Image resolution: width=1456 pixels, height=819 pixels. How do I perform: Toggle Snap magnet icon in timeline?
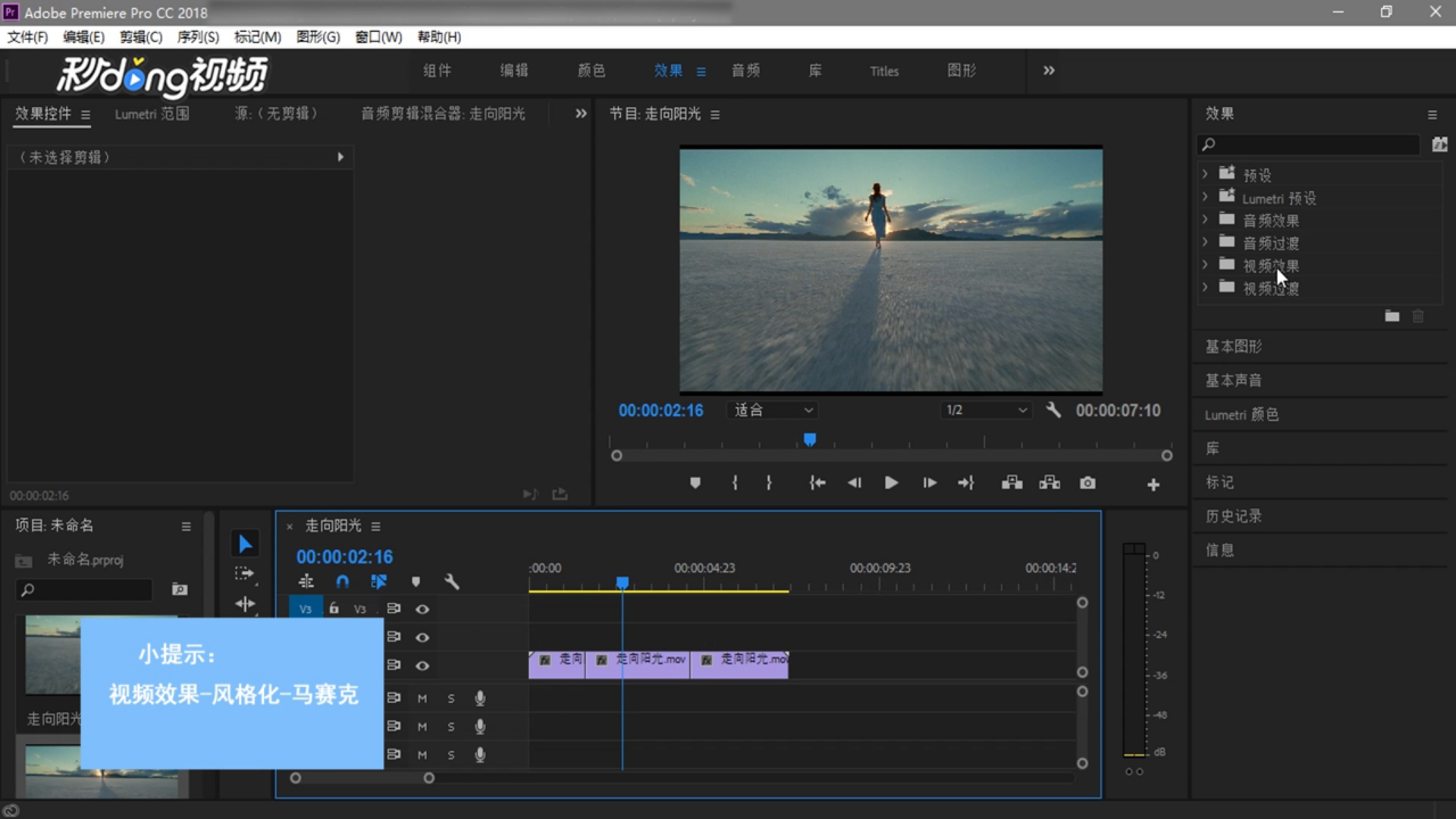(x=343, y=582)
